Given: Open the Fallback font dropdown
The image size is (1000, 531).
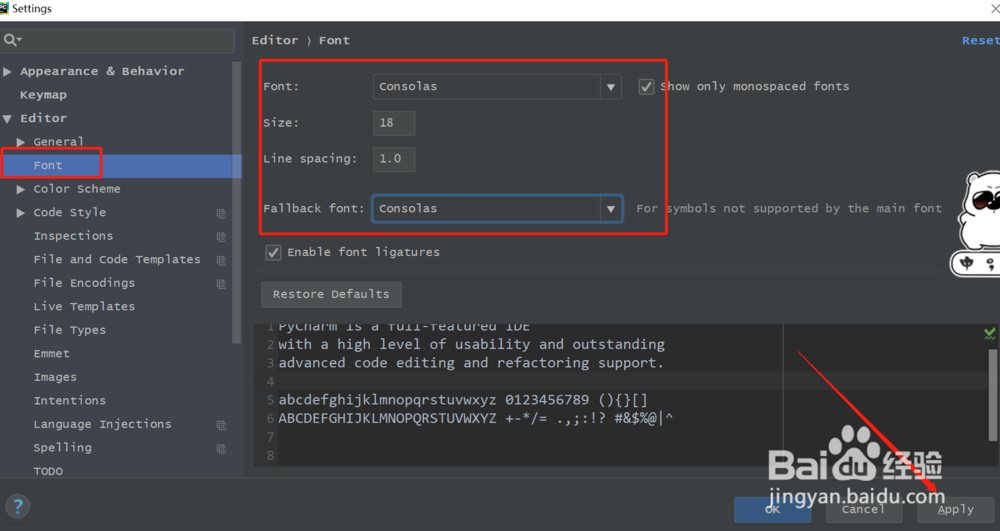Looking at the screenshot, I should click(x=497, y=209).
